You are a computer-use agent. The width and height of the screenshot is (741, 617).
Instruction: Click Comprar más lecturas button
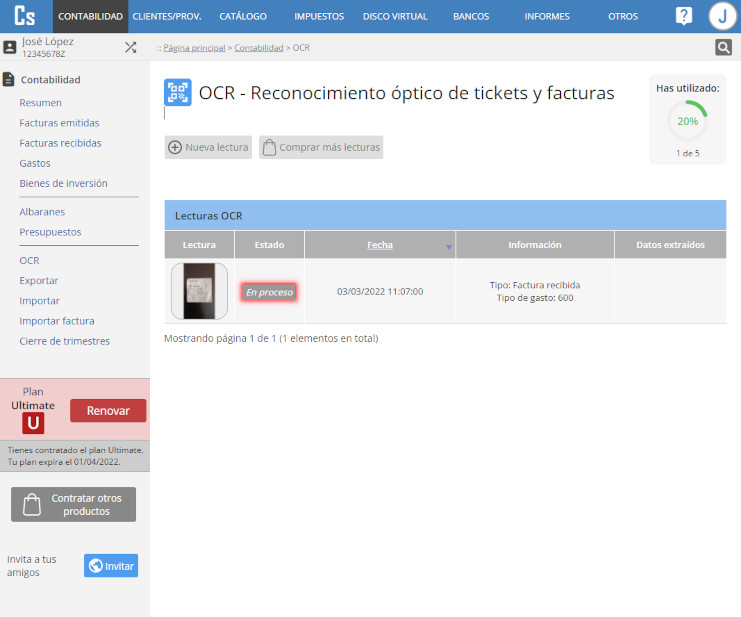(x=321, y=147)
